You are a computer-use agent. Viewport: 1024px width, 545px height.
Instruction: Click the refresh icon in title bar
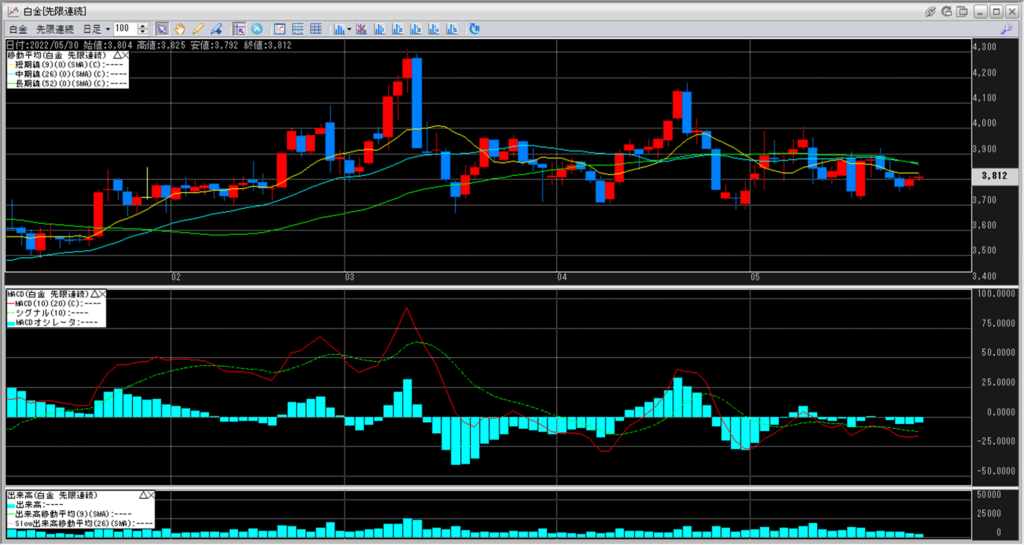(x=948, y=11)
